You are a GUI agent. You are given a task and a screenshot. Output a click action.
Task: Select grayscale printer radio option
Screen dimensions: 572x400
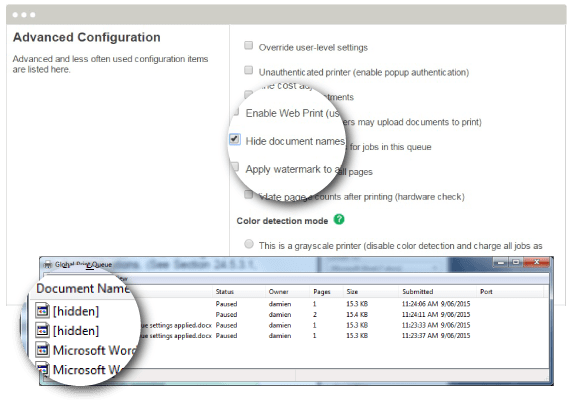[x=249, y=244]
